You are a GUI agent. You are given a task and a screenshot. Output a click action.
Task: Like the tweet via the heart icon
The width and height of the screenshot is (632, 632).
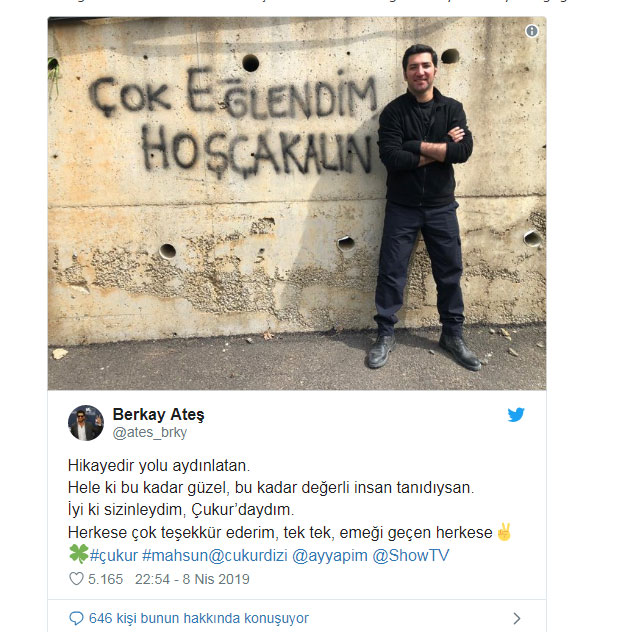click(x=76, y=579)
